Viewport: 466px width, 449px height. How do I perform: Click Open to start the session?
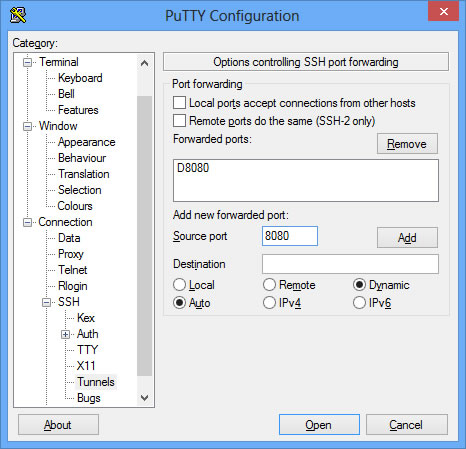click(319, 425)
